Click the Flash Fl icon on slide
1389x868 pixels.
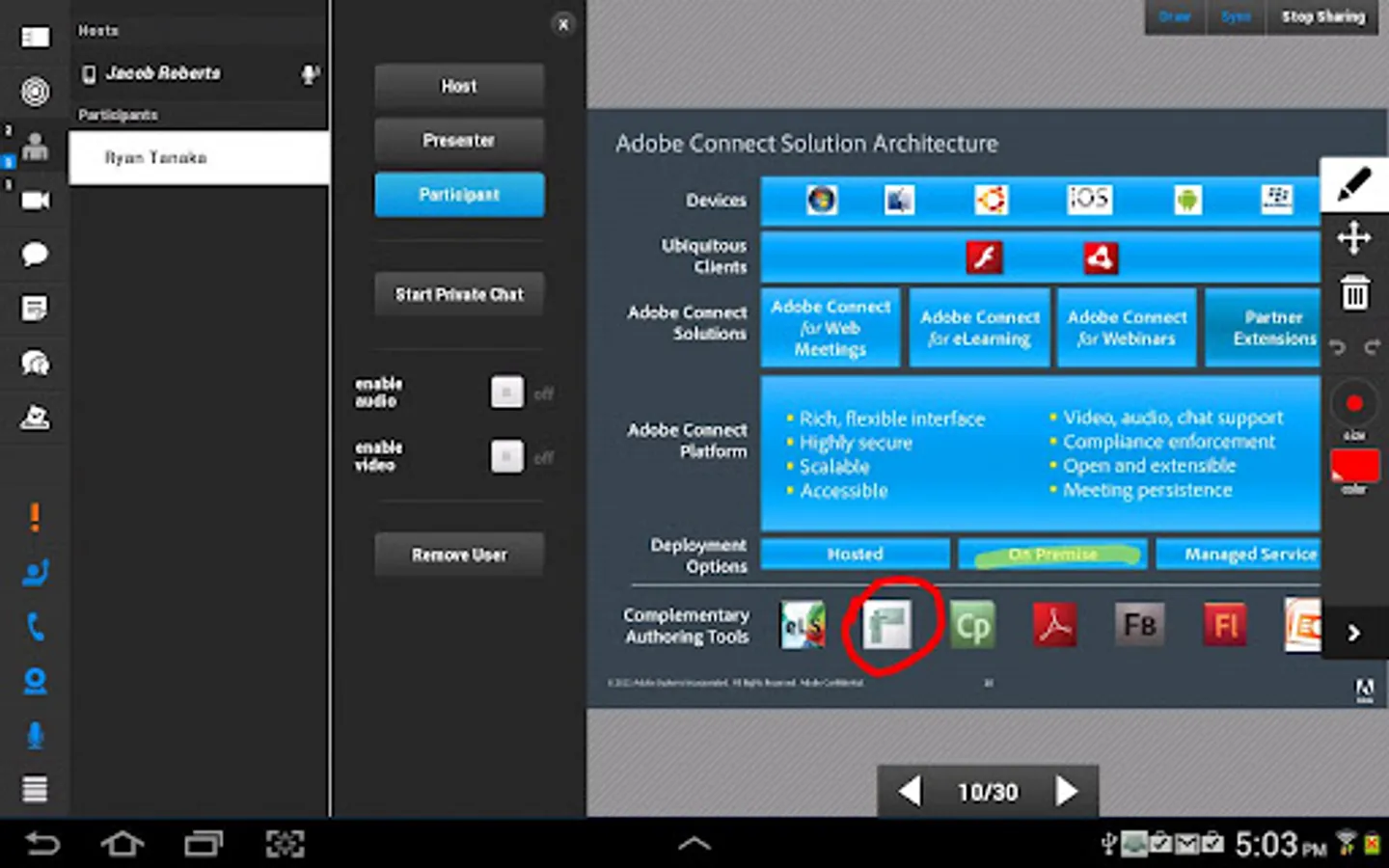click(1225, 625)
